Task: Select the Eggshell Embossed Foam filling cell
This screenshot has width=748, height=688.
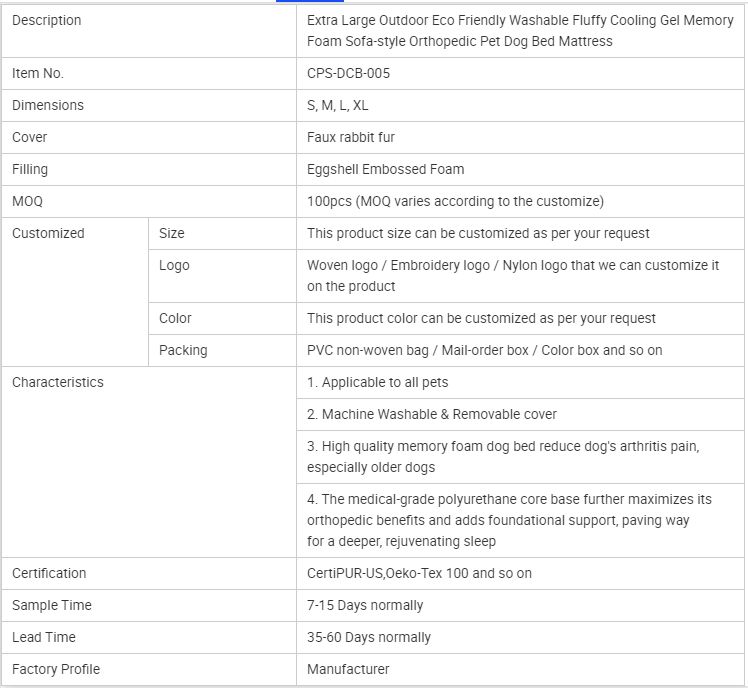Action: pos(385,169)
